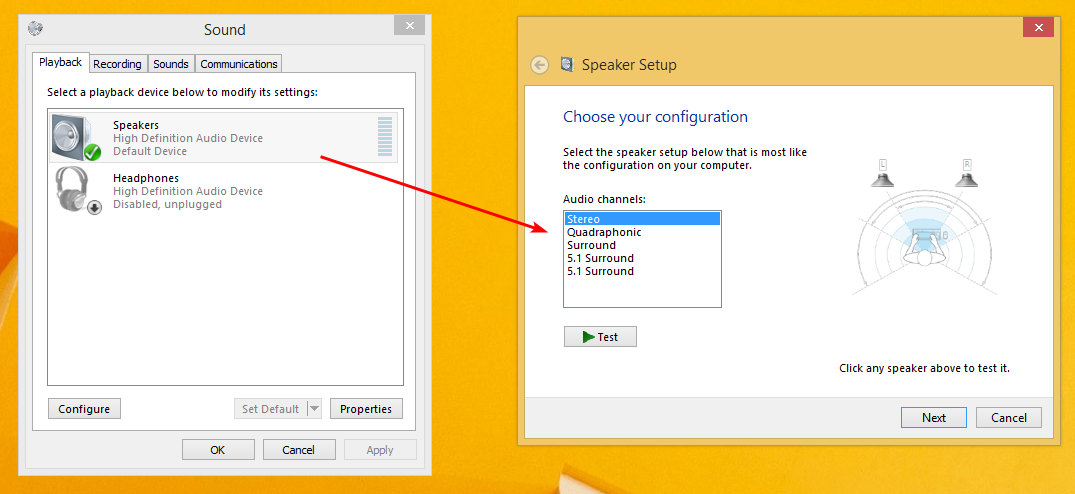
Task: Switch to the Recording tab
Action: 118,64
